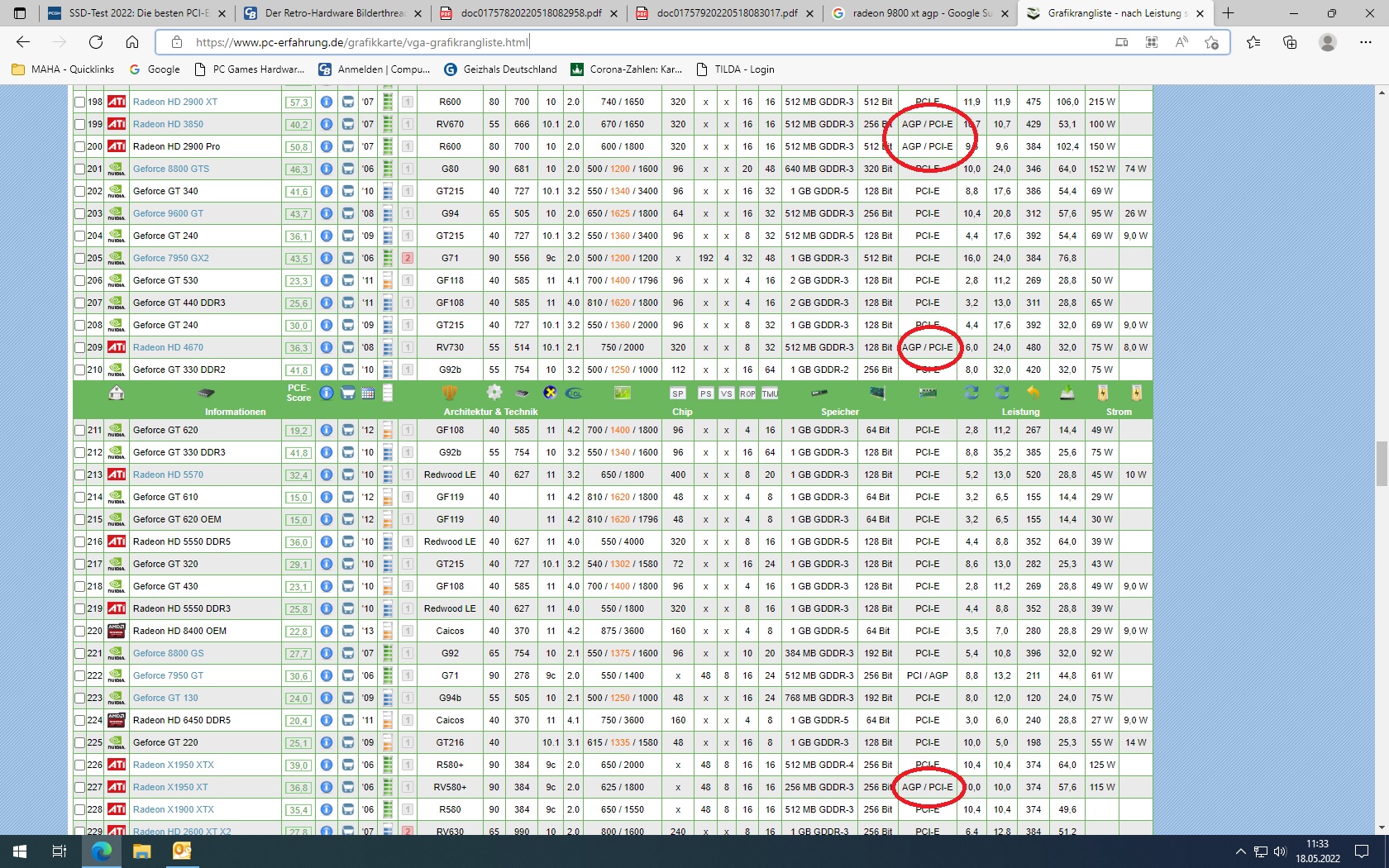Screen dimensions: 1389x868
Task: Open browser Collections panel
Action: [x=1290, y=42]
